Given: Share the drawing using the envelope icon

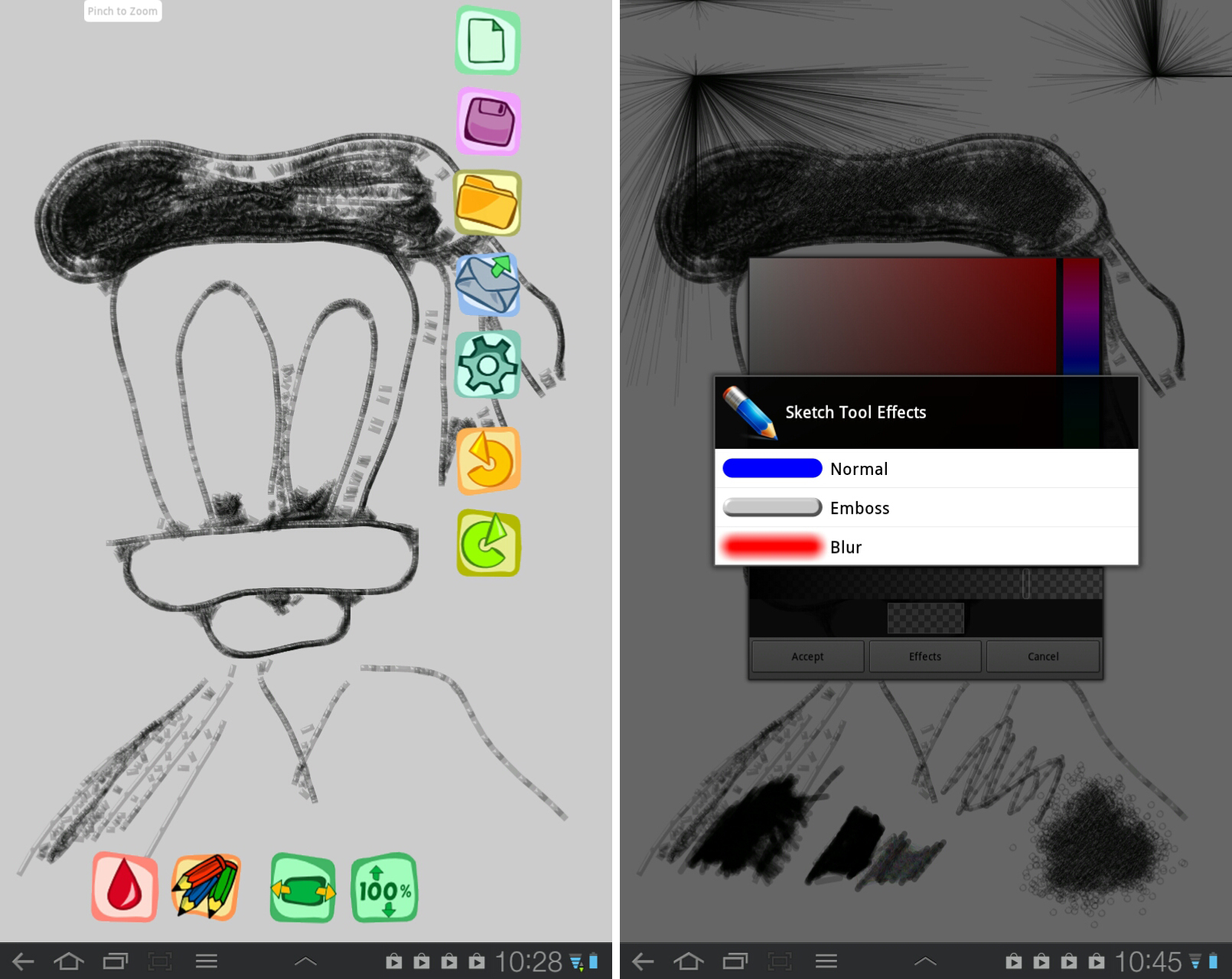Looking at the screenshot, I should coord(487,285).
